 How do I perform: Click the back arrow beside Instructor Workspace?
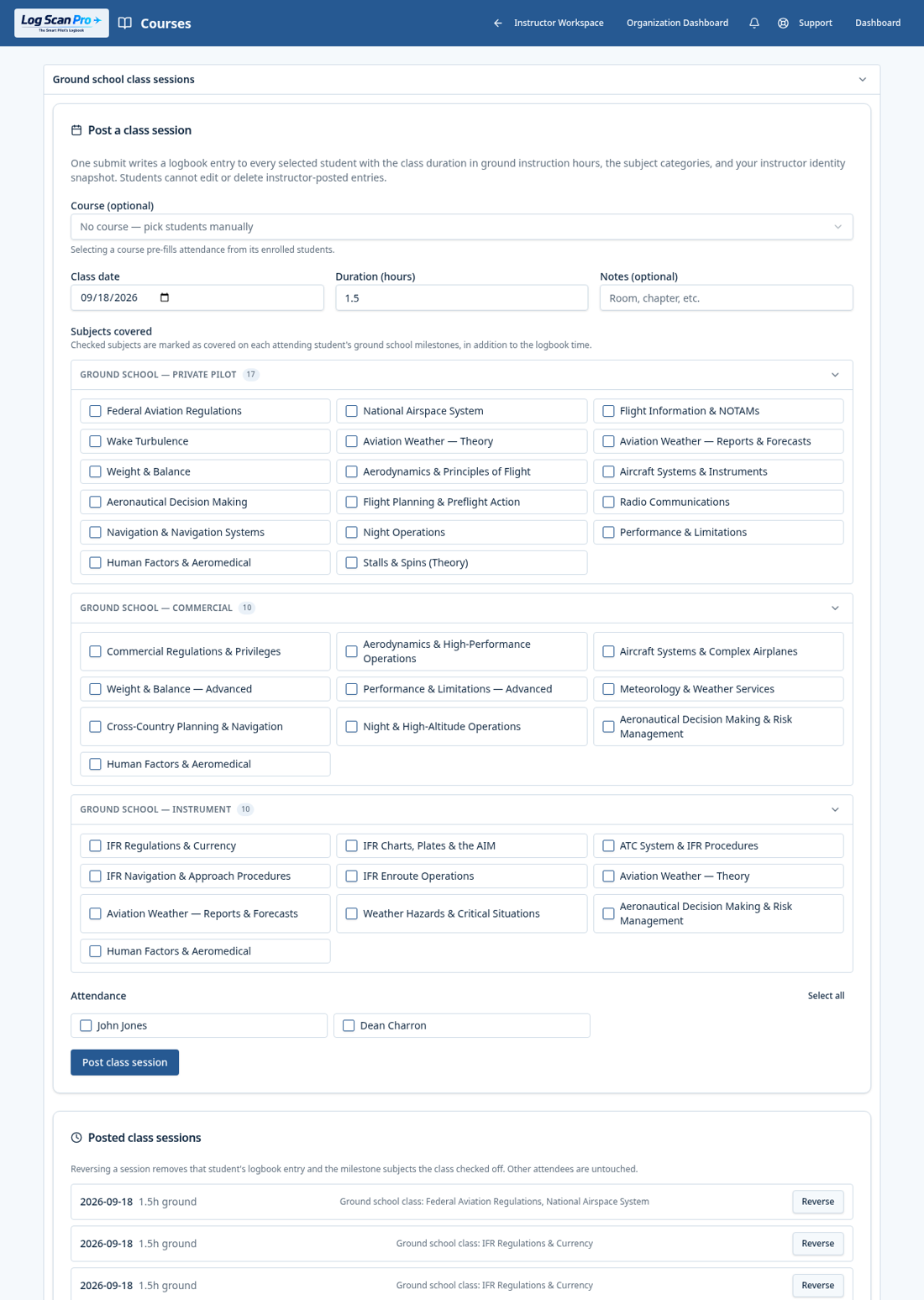pos(498,23)
